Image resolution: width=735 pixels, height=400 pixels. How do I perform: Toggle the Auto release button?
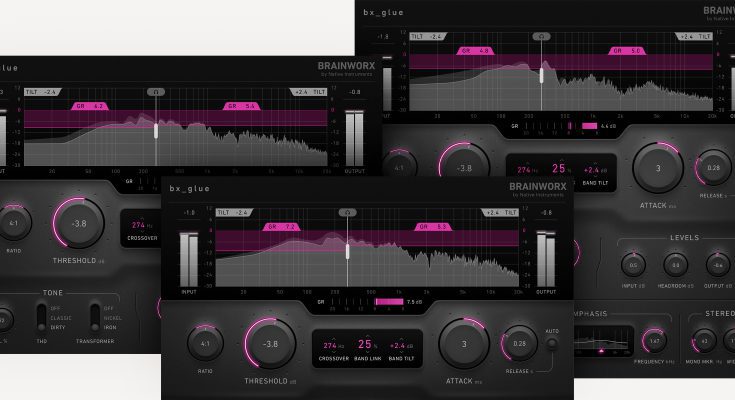549,344
